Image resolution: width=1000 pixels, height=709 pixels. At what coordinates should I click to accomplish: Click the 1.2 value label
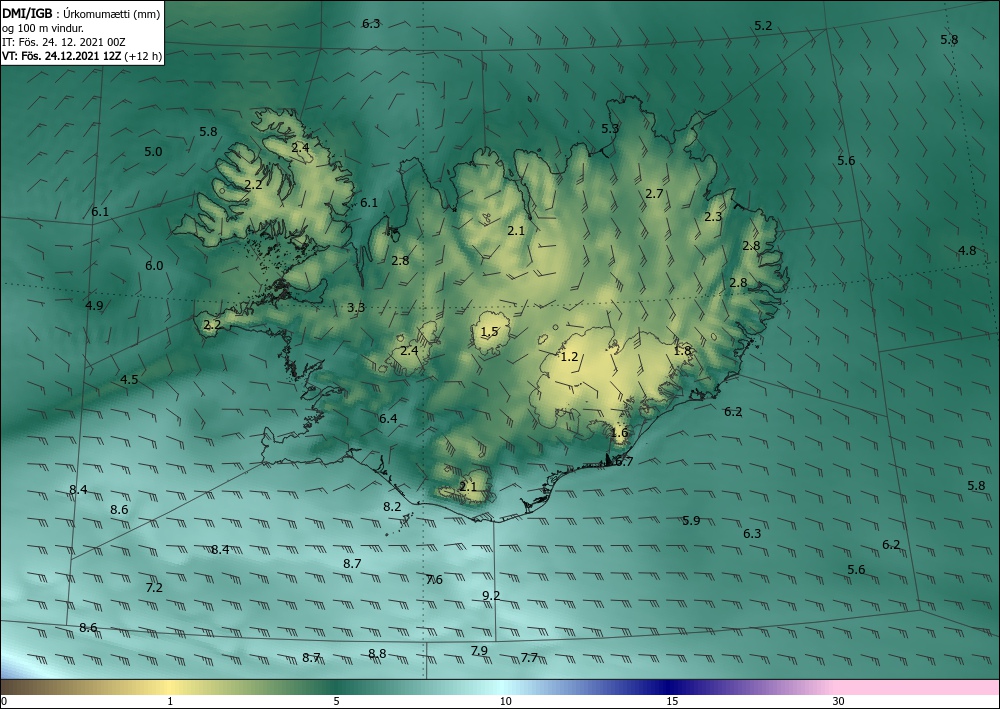click(569, 356)
